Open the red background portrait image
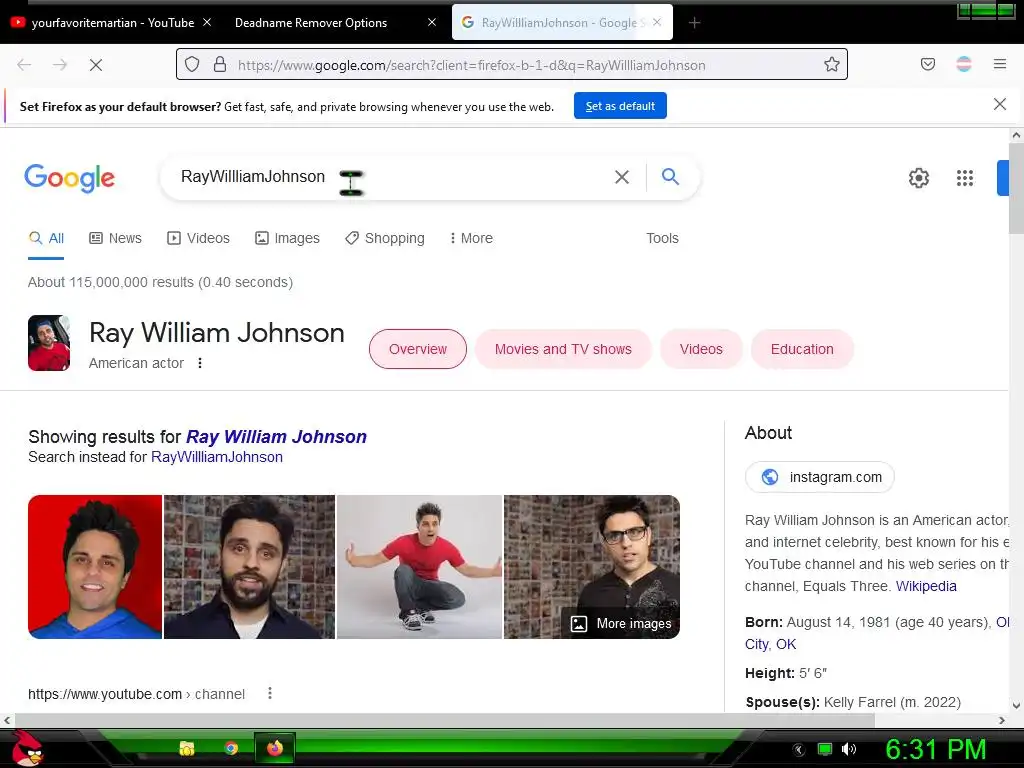 pos(95,567)
